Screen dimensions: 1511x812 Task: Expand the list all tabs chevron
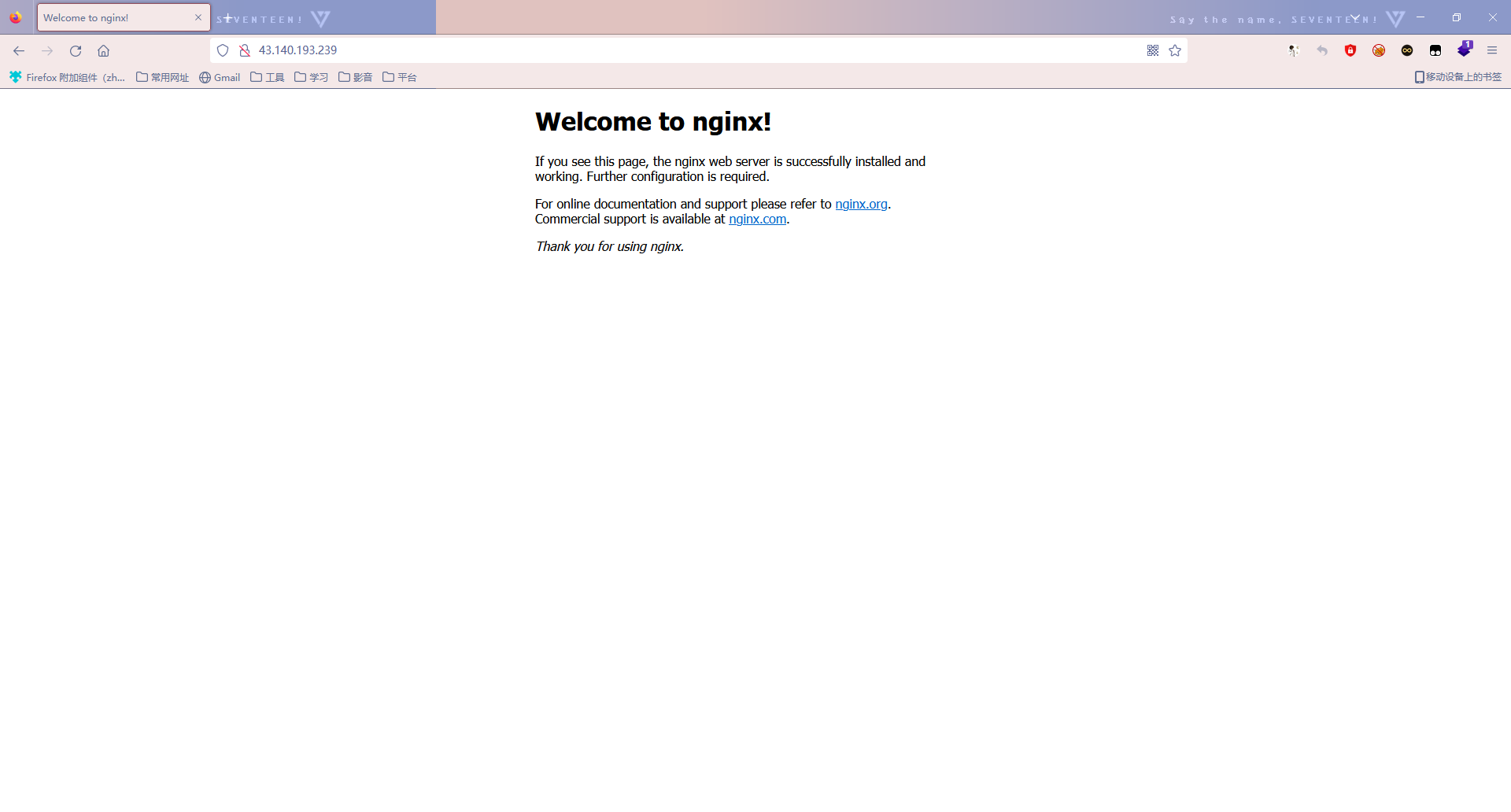click(1355, 17)
